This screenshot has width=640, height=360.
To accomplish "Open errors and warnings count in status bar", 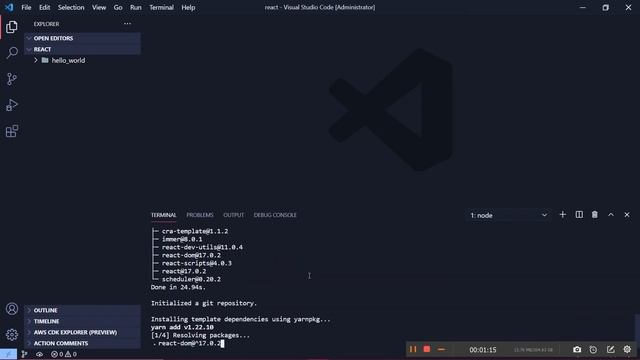I will pyautogui.click(x=64, y=354).
